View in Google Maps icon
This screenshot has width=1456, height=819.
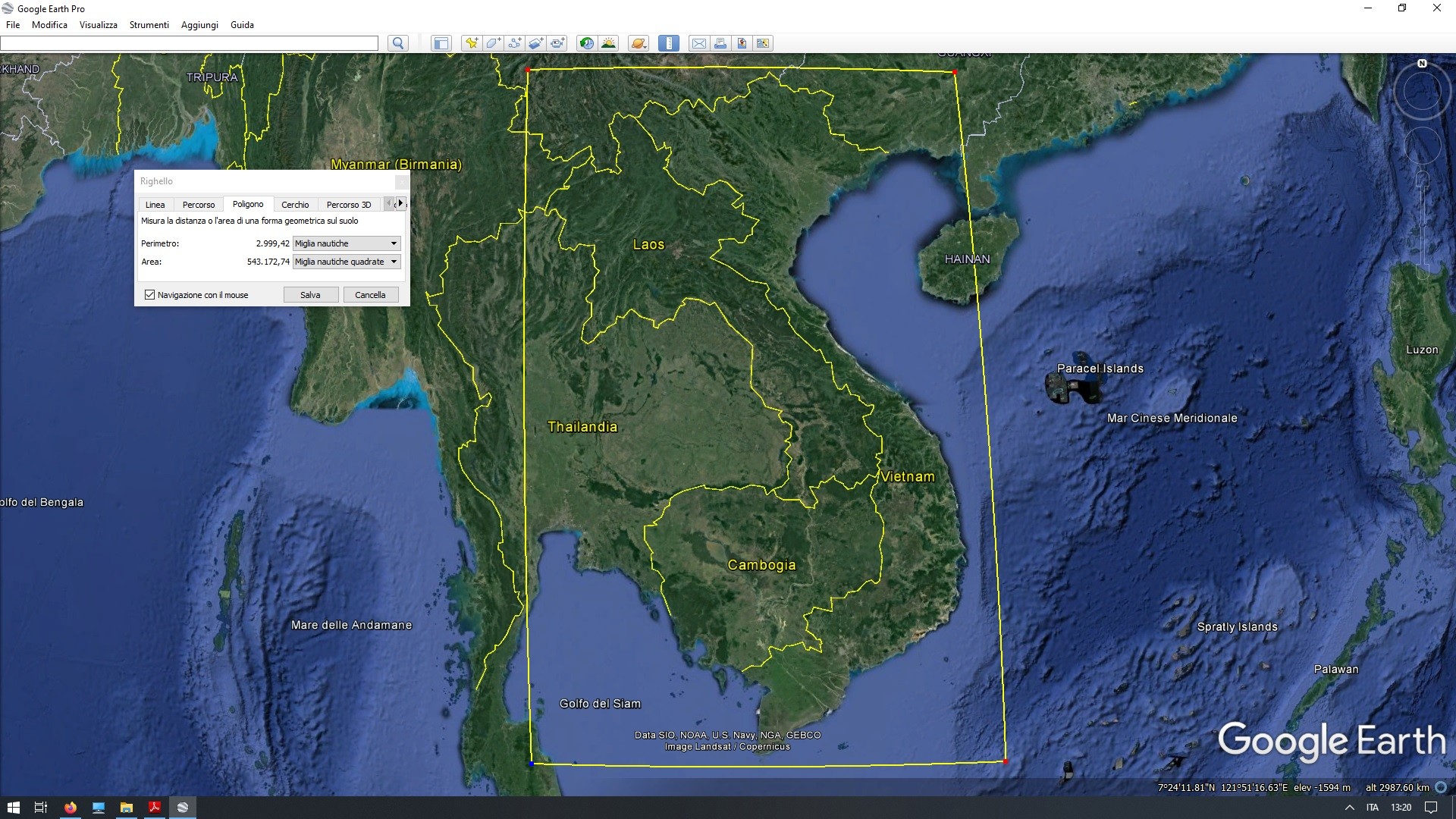763,43
